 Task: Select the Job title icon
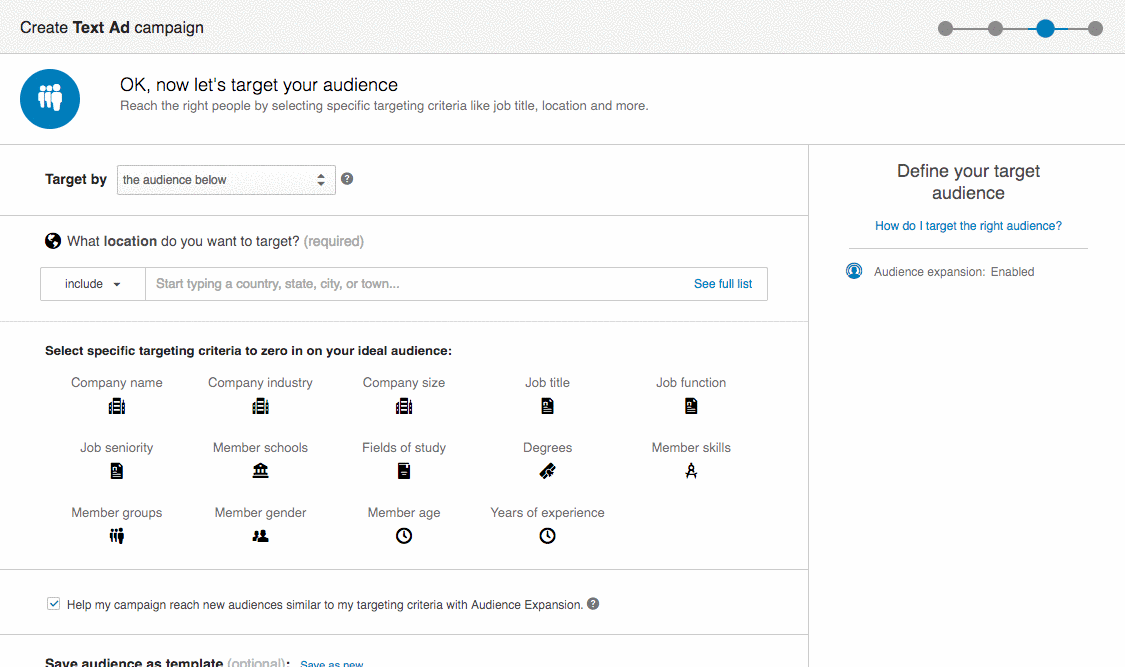point(547,406)
